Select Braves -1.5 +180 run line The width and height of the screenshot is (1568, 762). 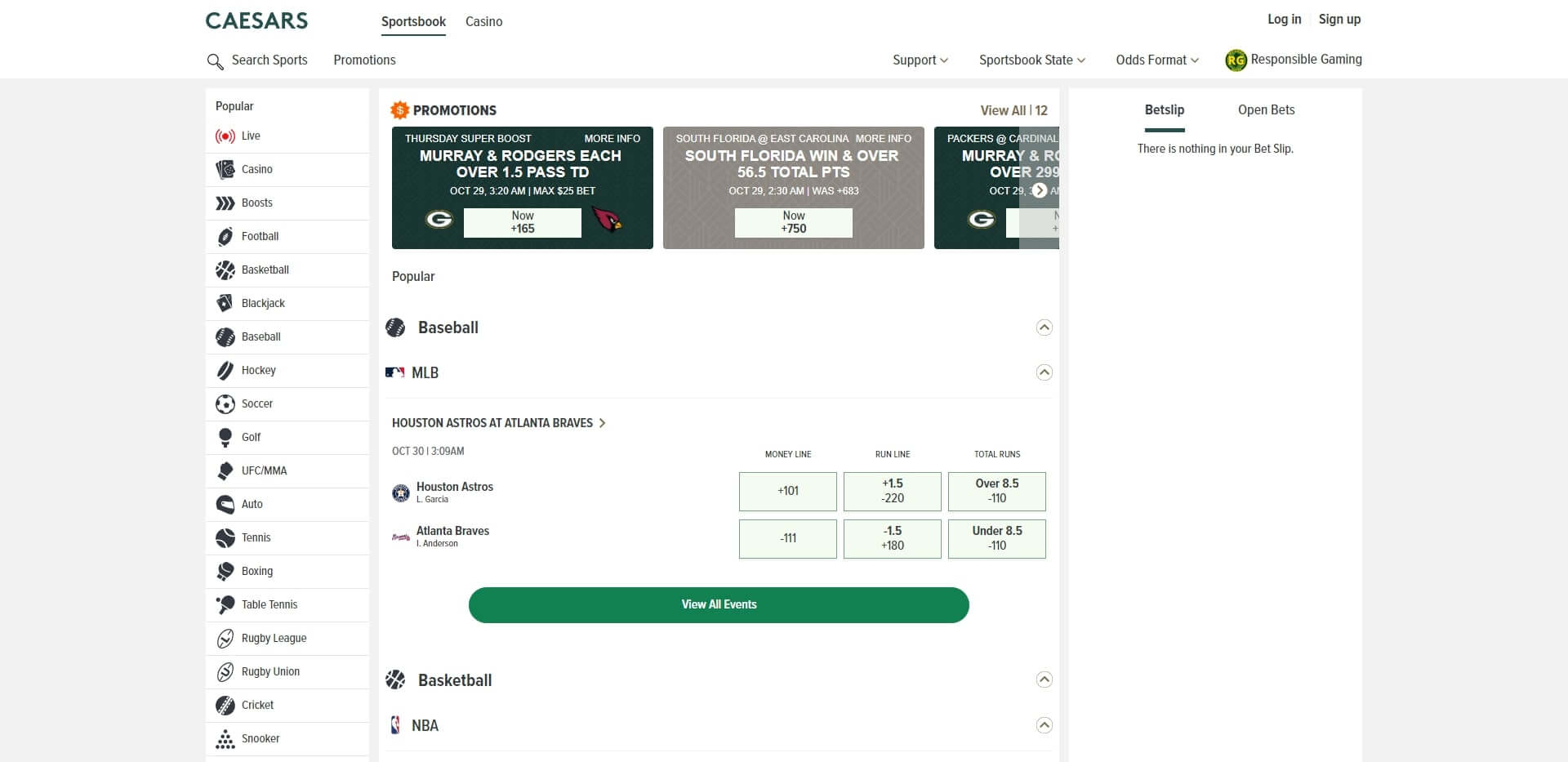893,539
